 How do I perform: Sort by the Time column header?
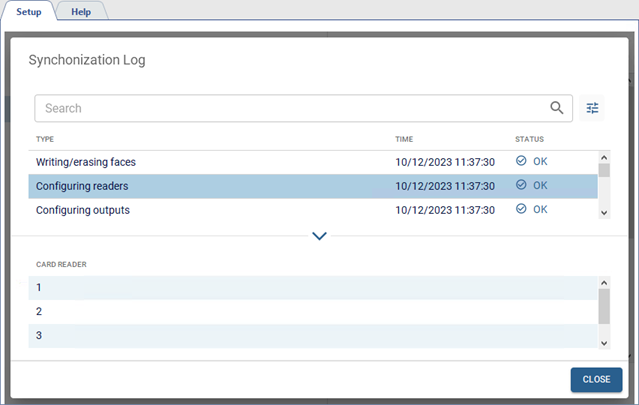[404, 139]
